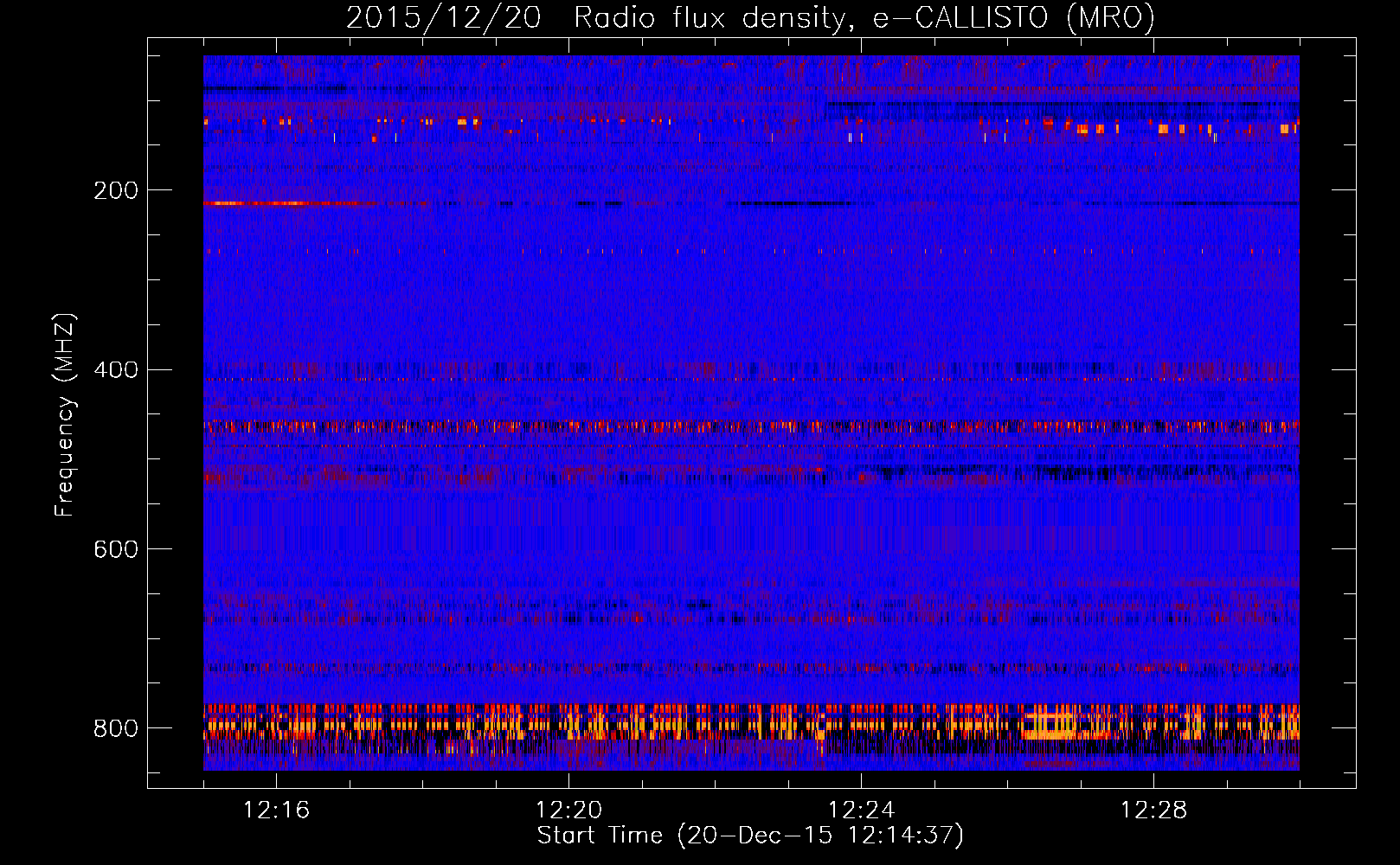Screen dimensions: 1400x865
Task: Select the 'Frequency (MHZ)' axis label
Action: click(x=64, y=414)
